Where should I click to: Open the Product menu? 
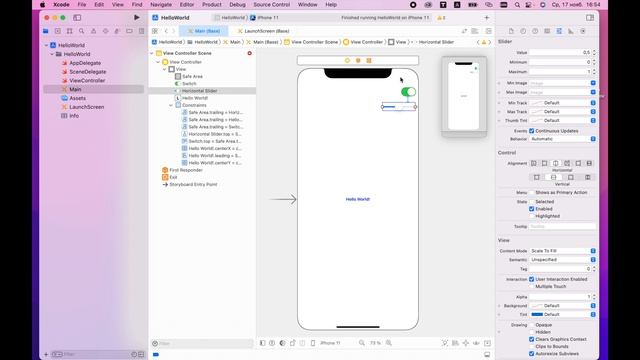[212, 4]
